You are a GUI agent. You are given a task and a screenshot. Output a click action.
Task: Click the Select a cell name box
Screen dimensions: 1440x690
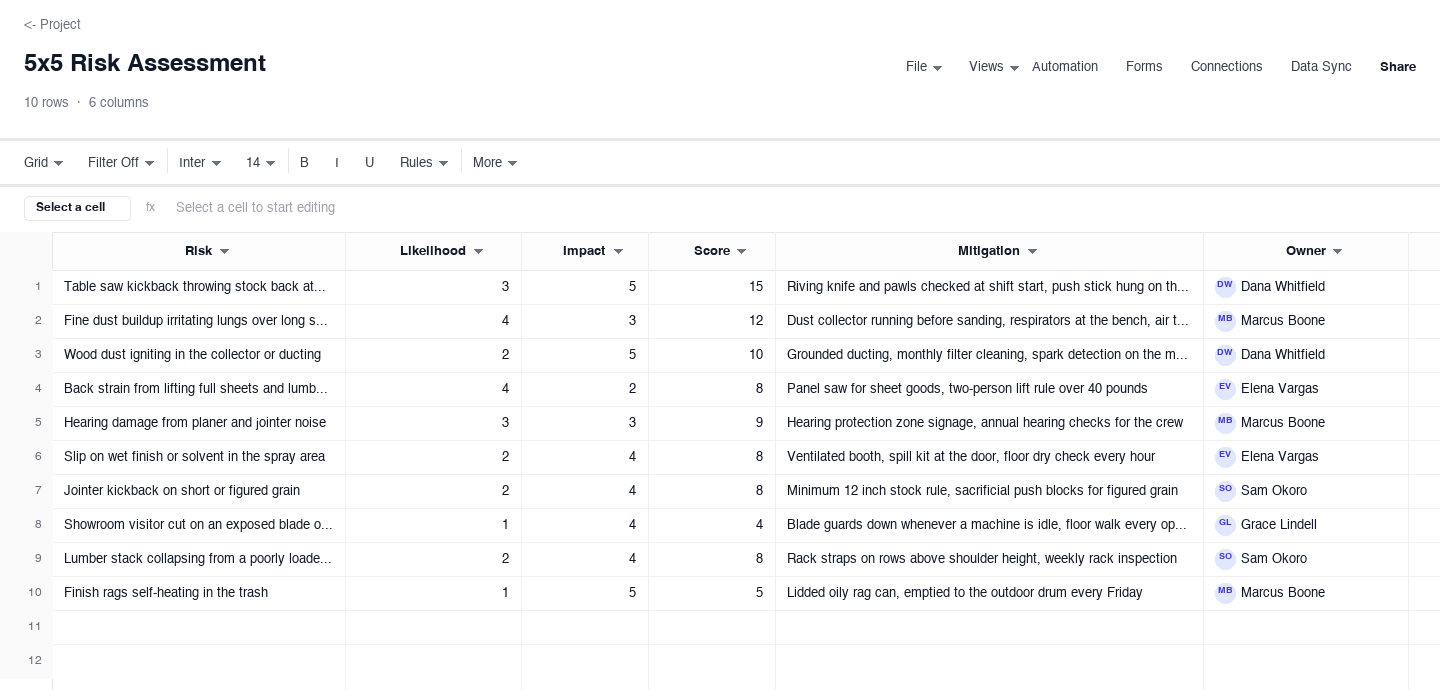77,208
